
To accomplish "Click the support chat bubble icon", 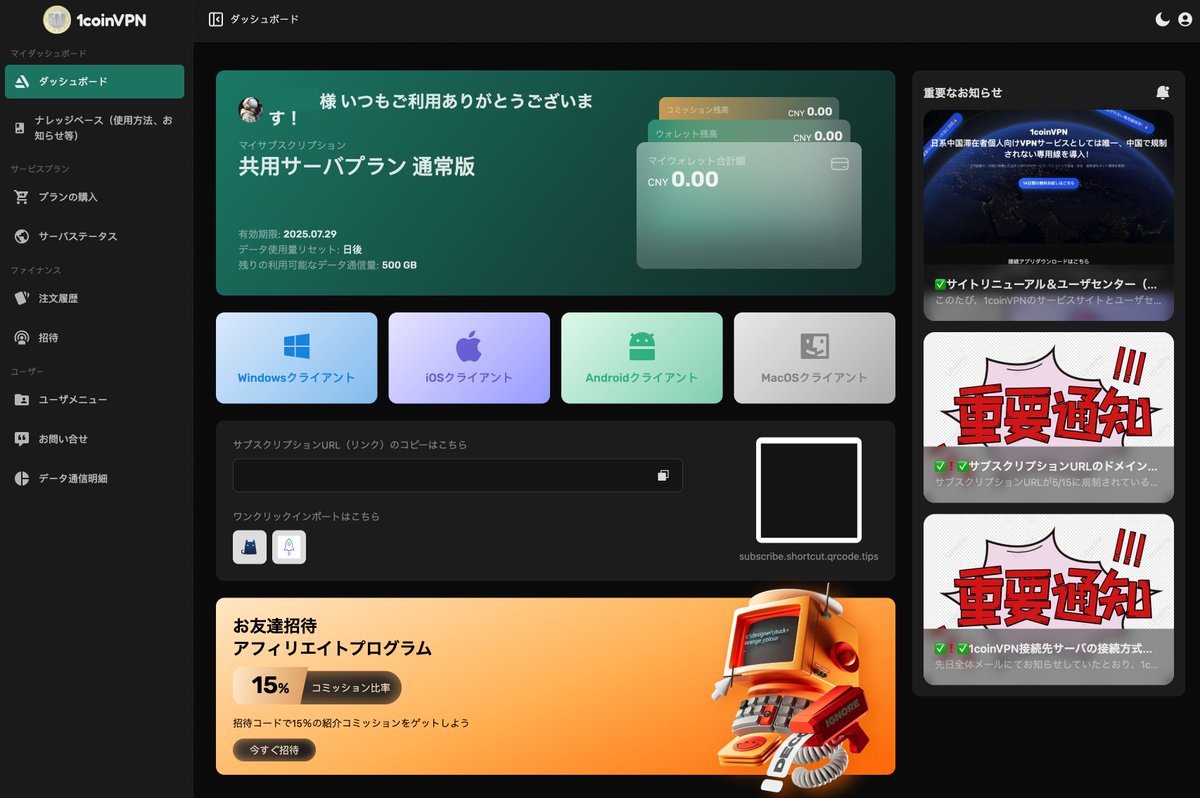I will (21, 439).
